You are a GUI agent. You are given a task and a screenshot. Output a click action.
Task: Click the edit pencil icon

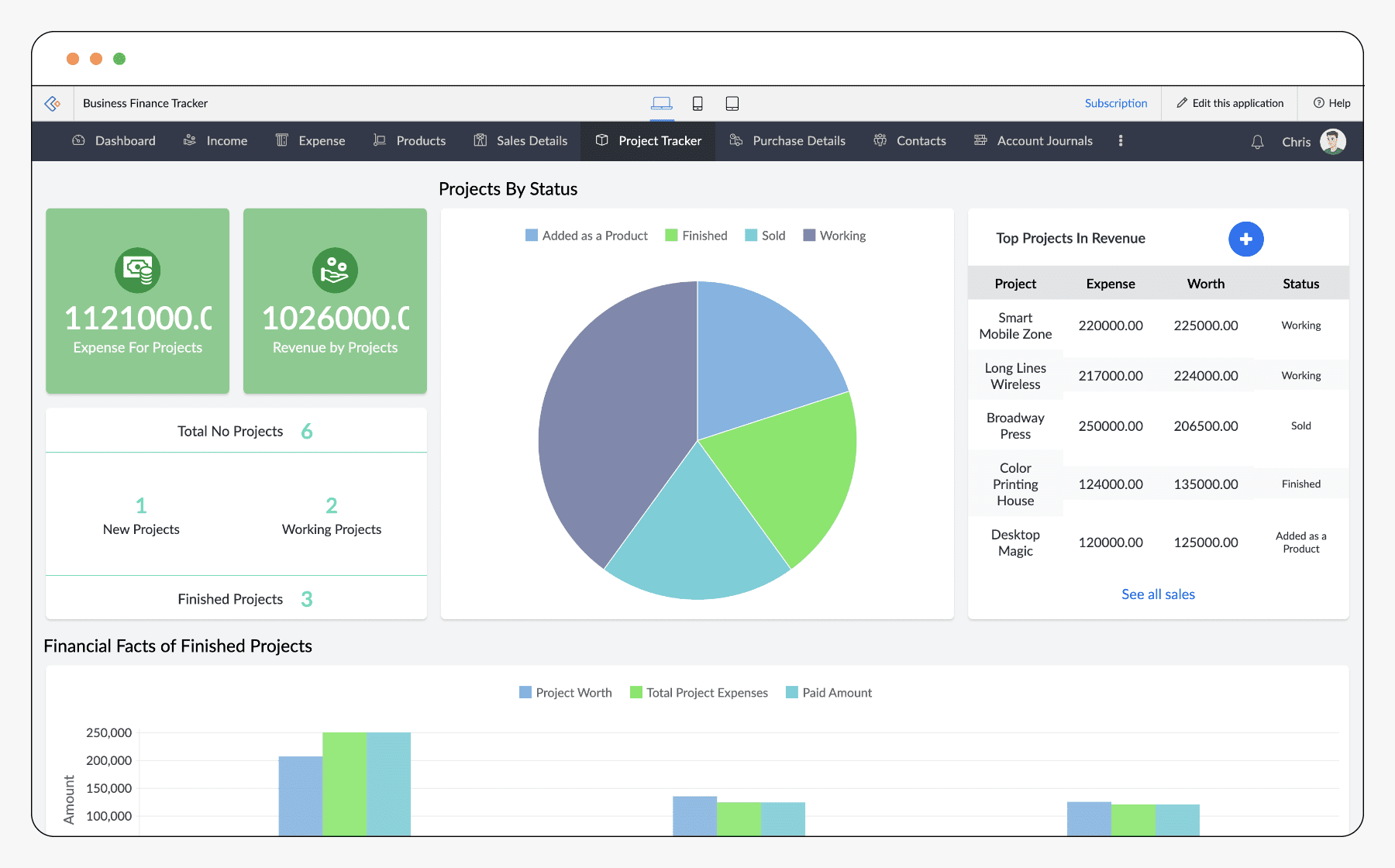(x=1182, y=102)
